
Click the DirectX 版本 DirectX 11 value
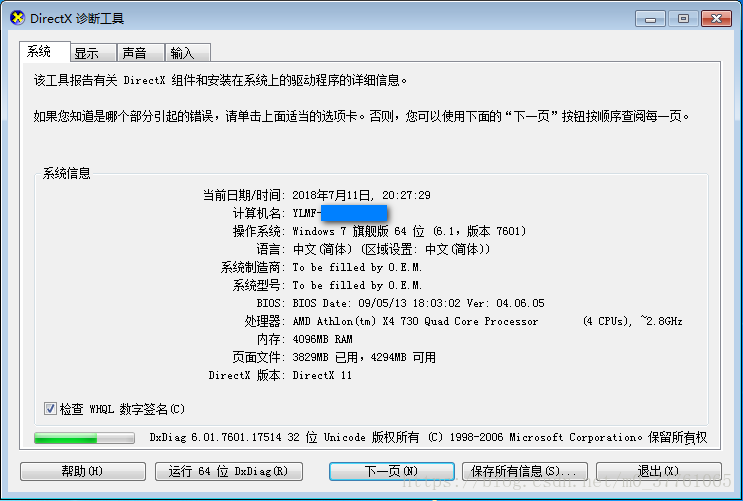[322, 375]
